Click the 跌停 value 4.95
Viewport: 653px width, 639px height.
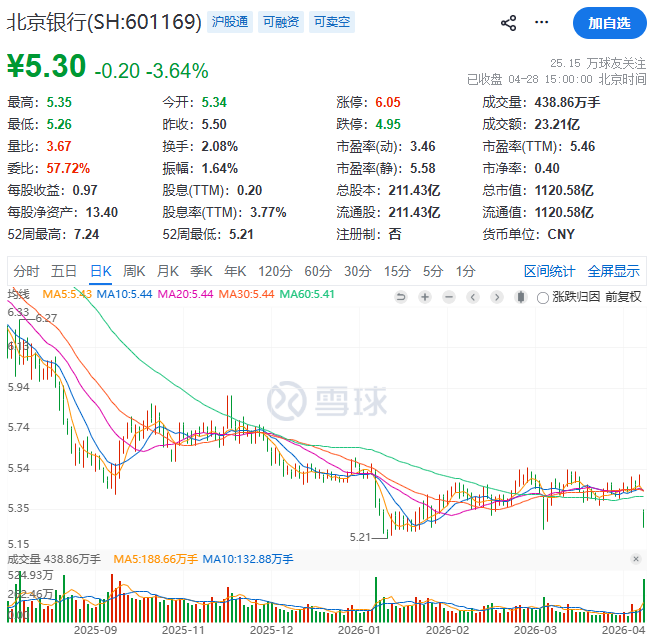[x=388, y=125]
